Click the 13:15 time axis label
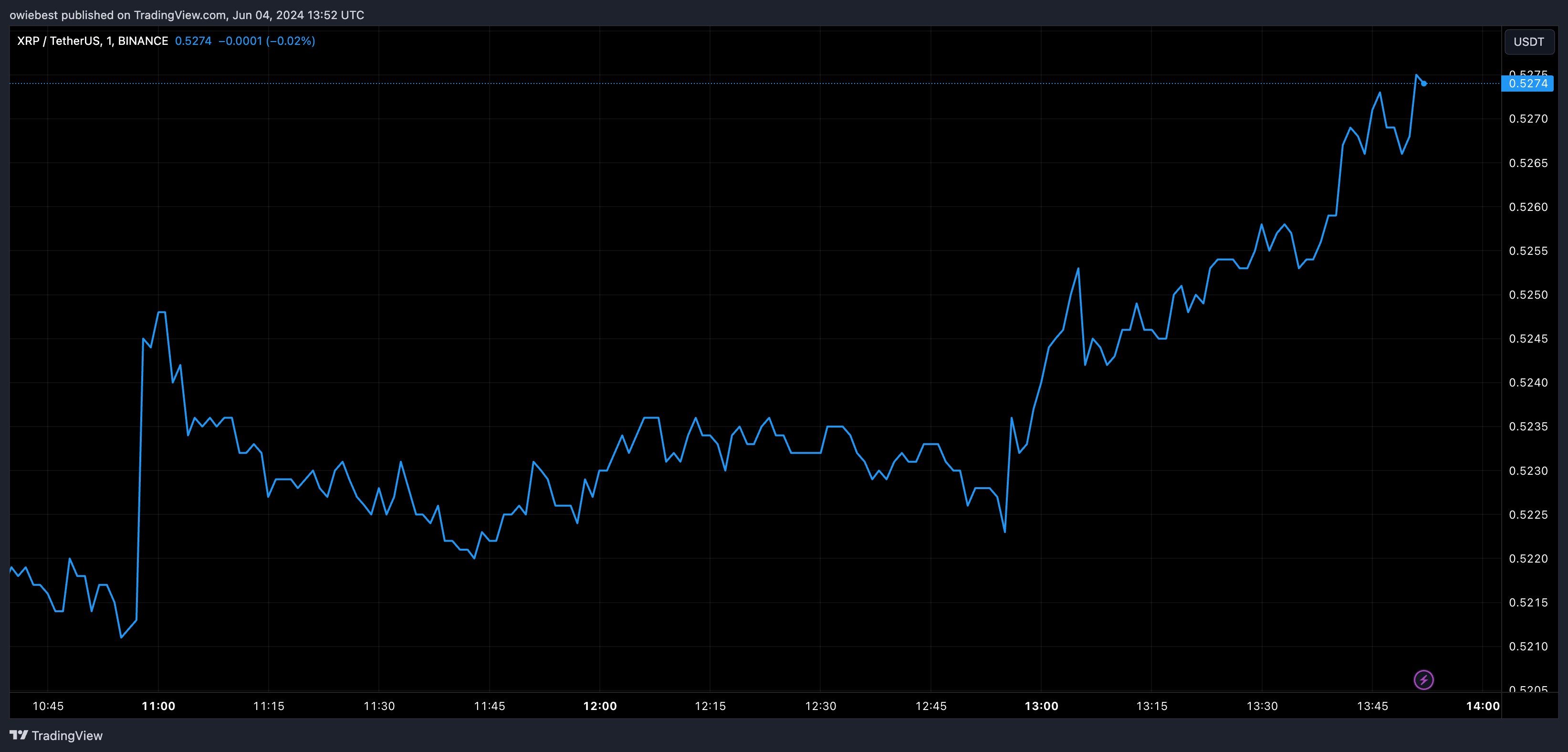Image resolution: width=1568 pixels, height=752 pixels. pyautogui.click(x=1151, y=706)
